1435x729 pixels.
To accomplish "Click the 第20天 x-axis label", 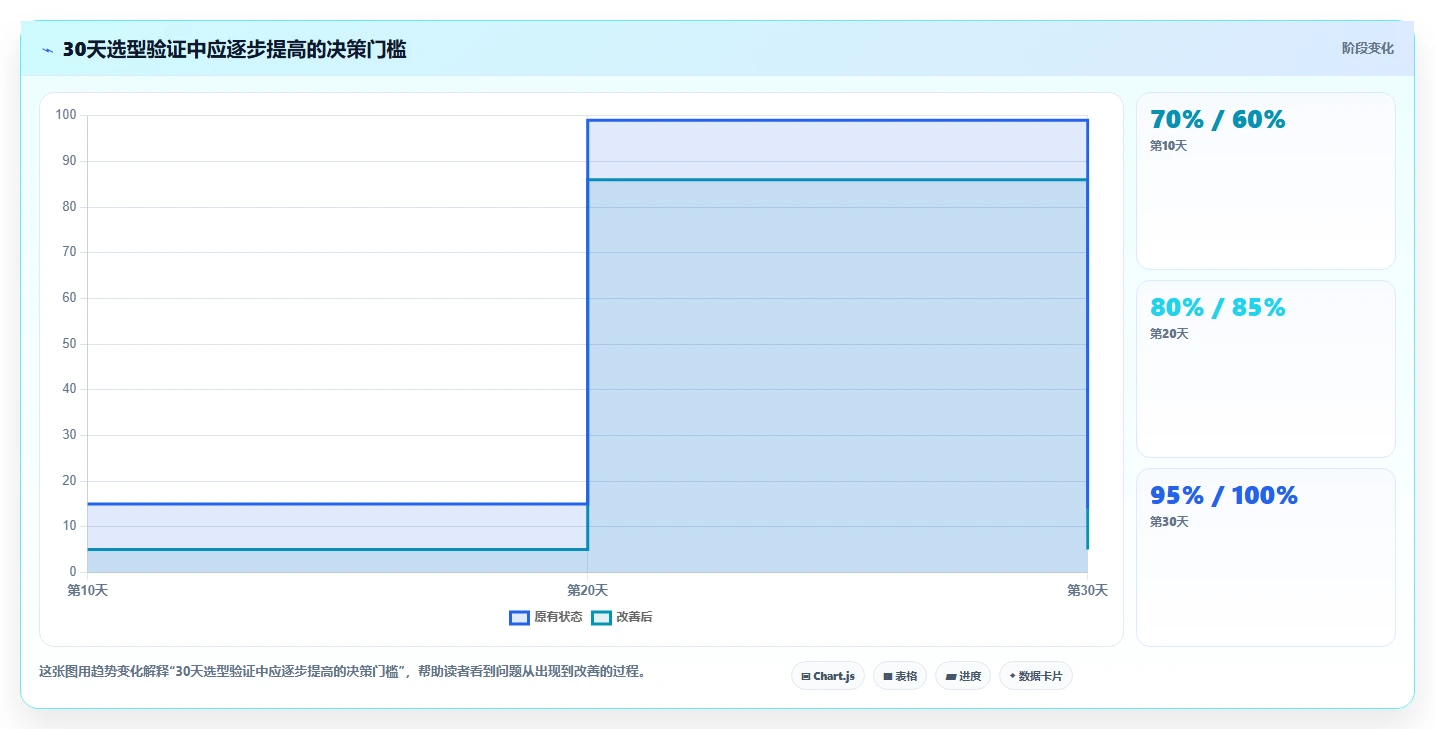I will click(x=587, y=591).
